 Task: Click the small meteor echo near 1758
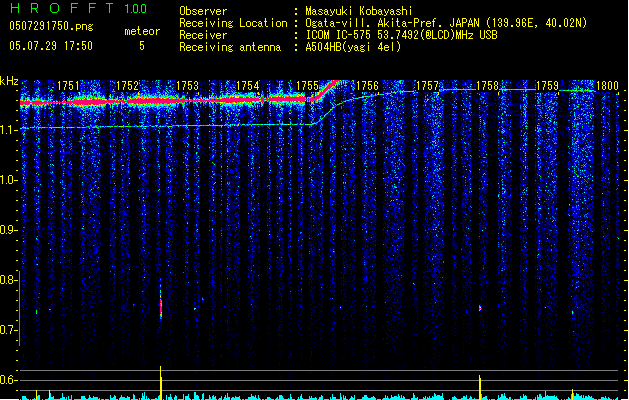480,308
